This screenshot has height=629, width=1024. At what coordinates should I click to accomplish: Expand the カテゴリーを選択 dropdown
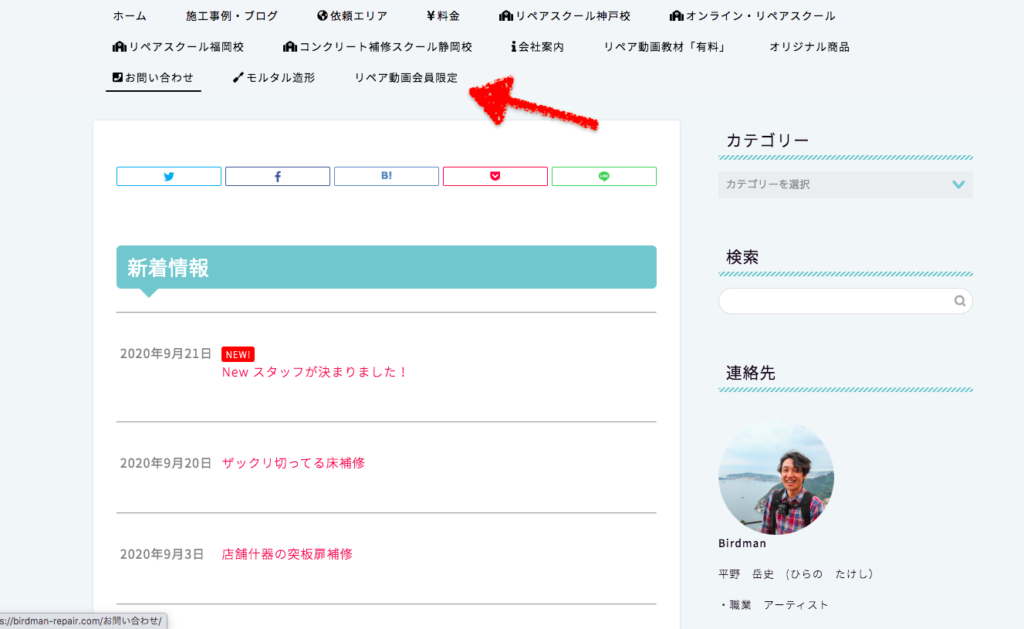[x=845, y=184]
